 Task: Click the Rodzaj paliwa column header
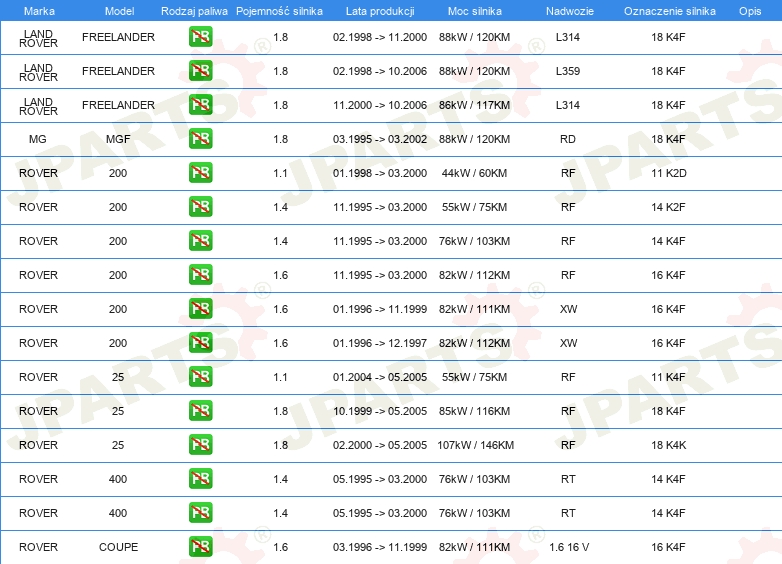194,11
